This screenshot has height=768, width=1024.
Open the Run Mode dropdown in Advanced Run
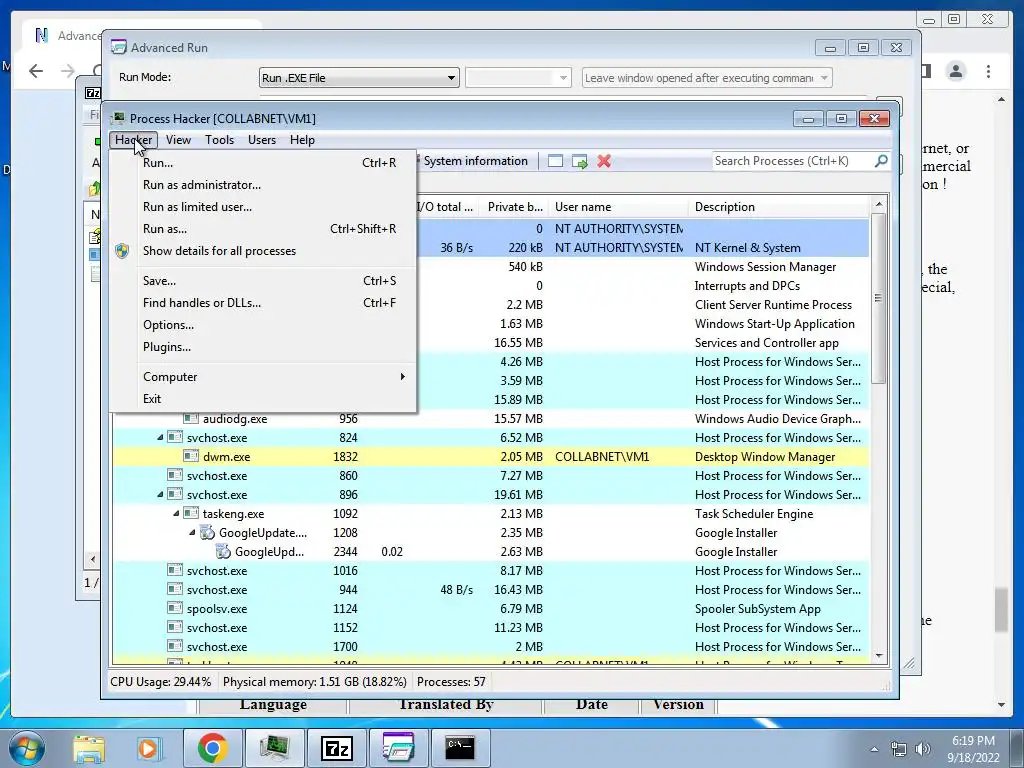tap(359, 78)
